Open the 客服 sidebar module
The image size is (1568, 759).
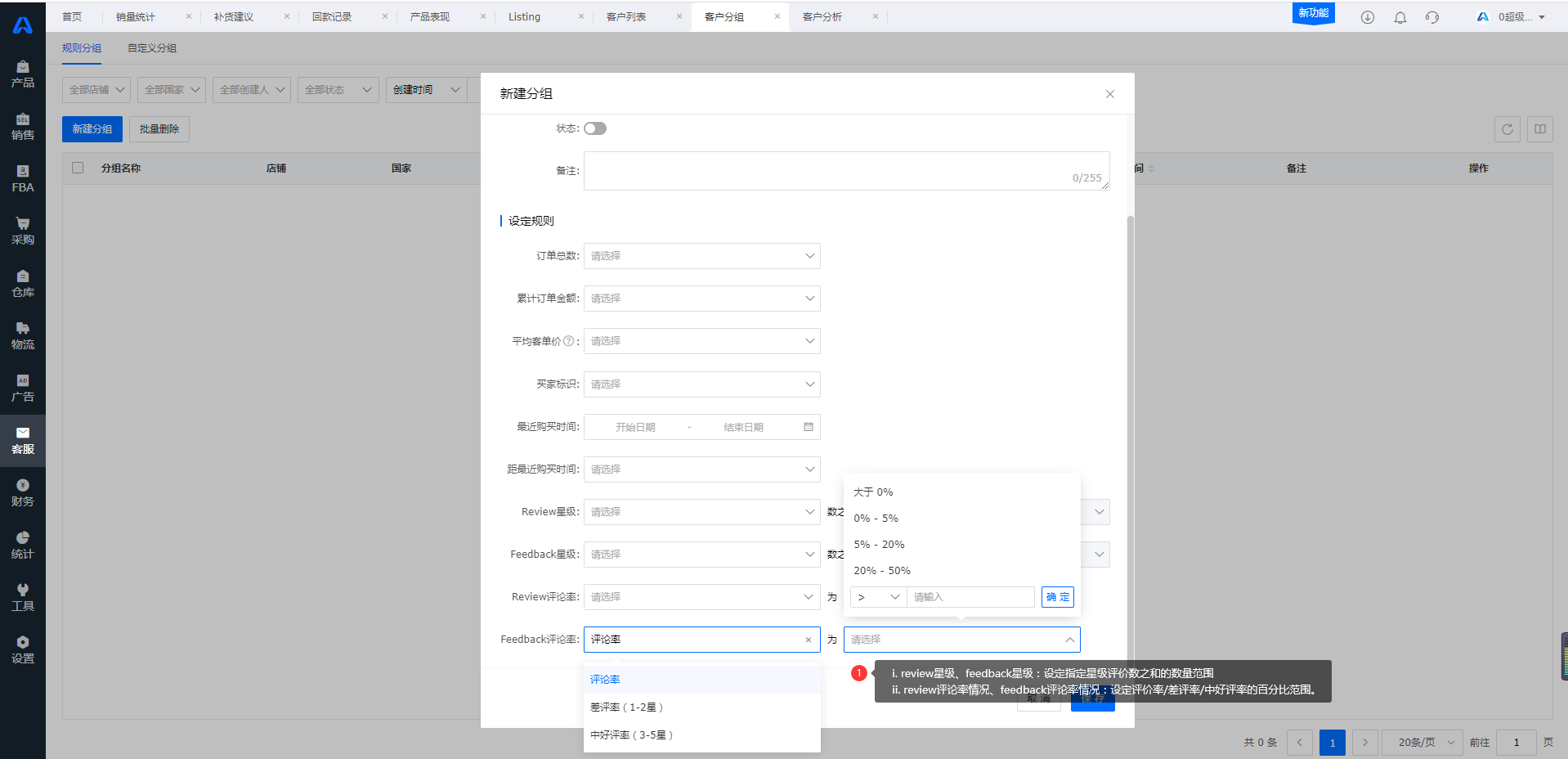point(23,441)
